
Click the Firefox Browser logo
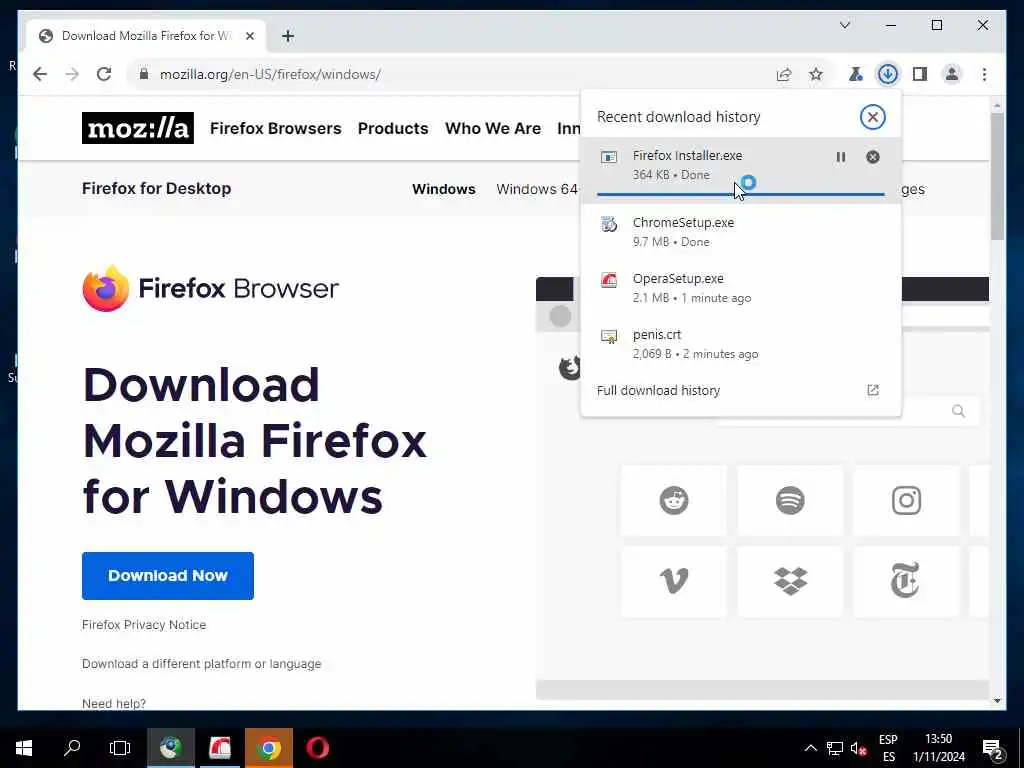click(210, 288)
